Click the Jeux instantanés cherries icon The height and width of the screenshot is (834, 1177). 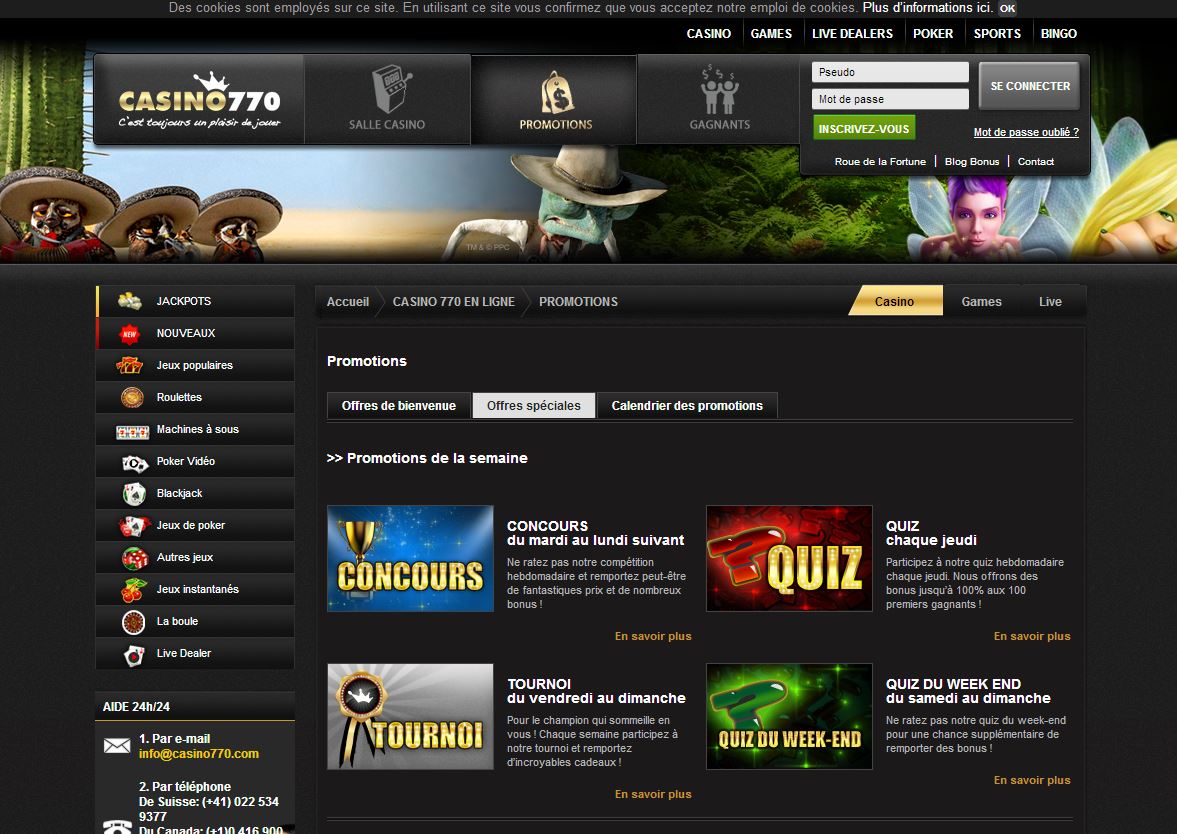tap(134, 590)
